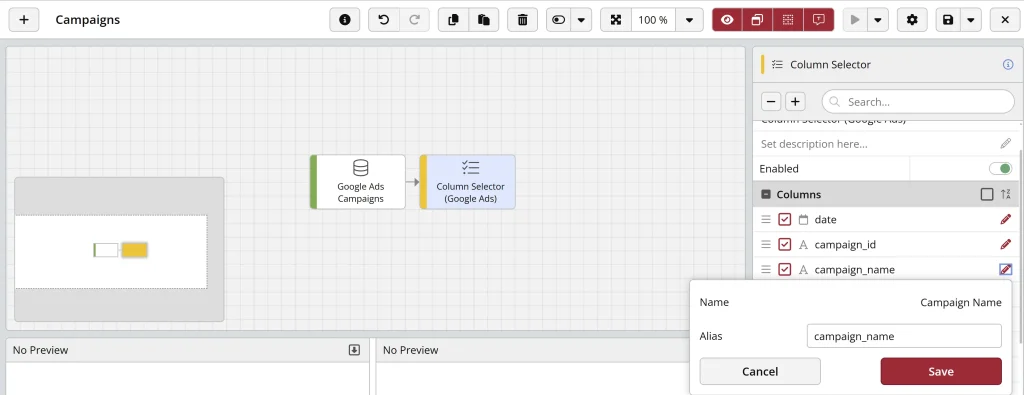
Task: Click the campaign_id column label
Action: tap(845, 244)
